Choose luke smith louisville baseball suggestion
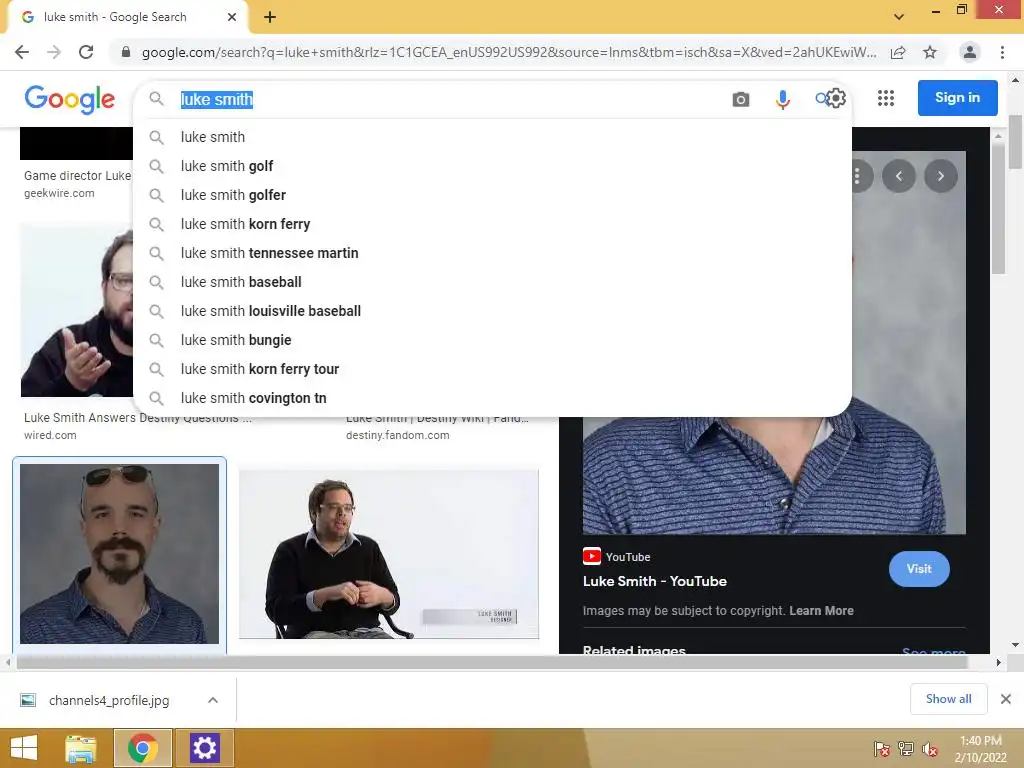Viewport: 1024px width, 768px height. point(492,311)
